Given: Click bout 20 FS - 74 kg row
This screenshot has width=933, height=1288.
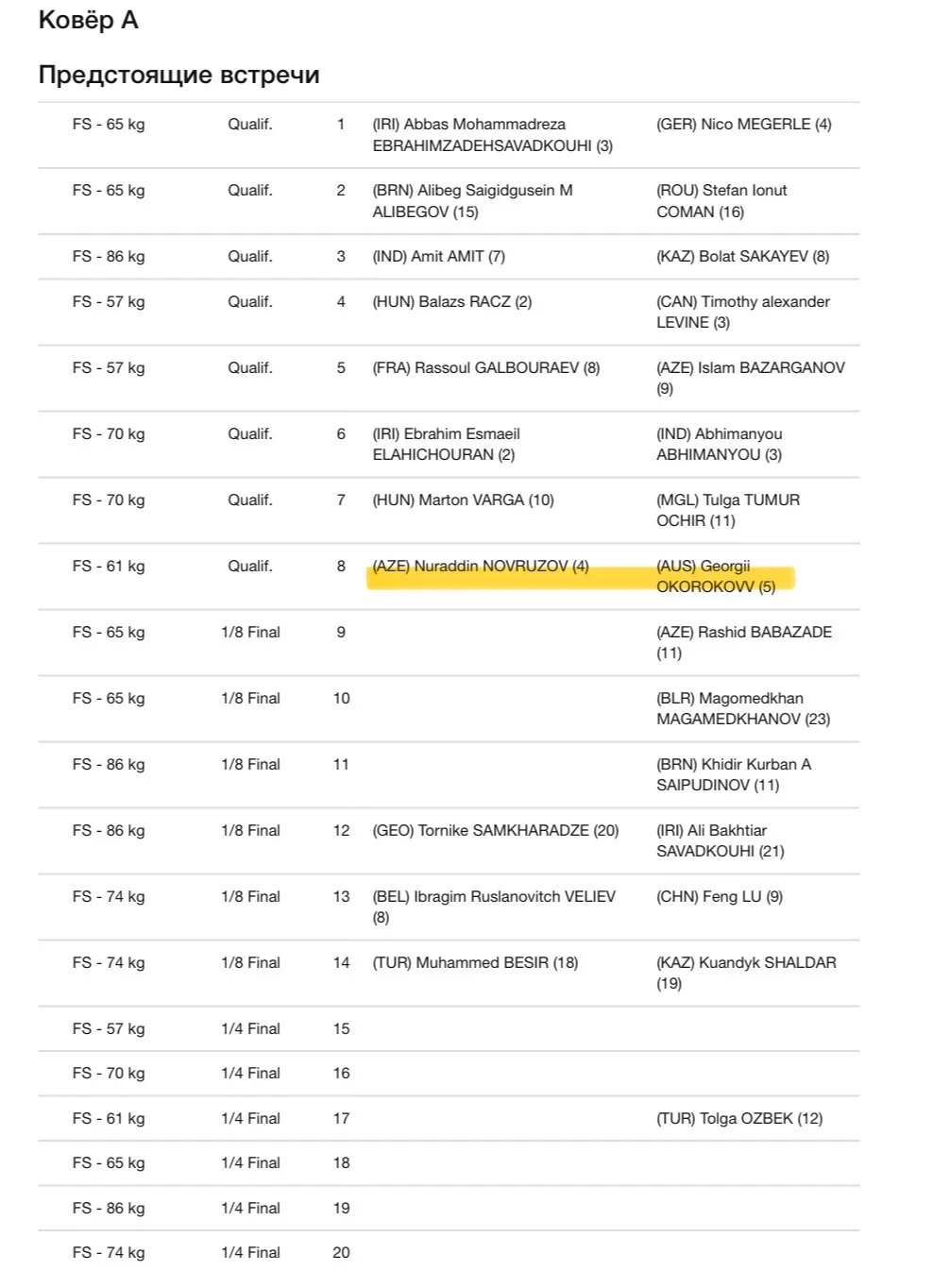Looking at the screenshot, I should 449,1252.
